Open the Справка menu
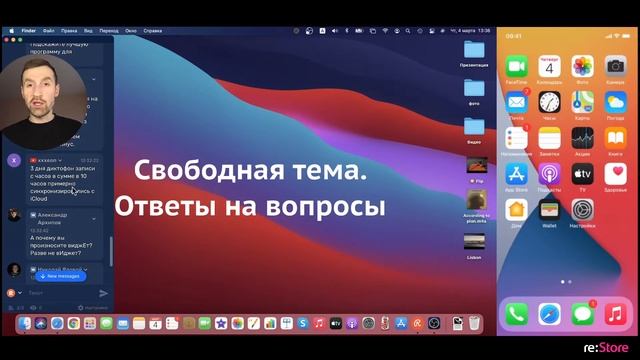Image resolution: width=640 pixels, height=360 pixels. coord(153,31)
